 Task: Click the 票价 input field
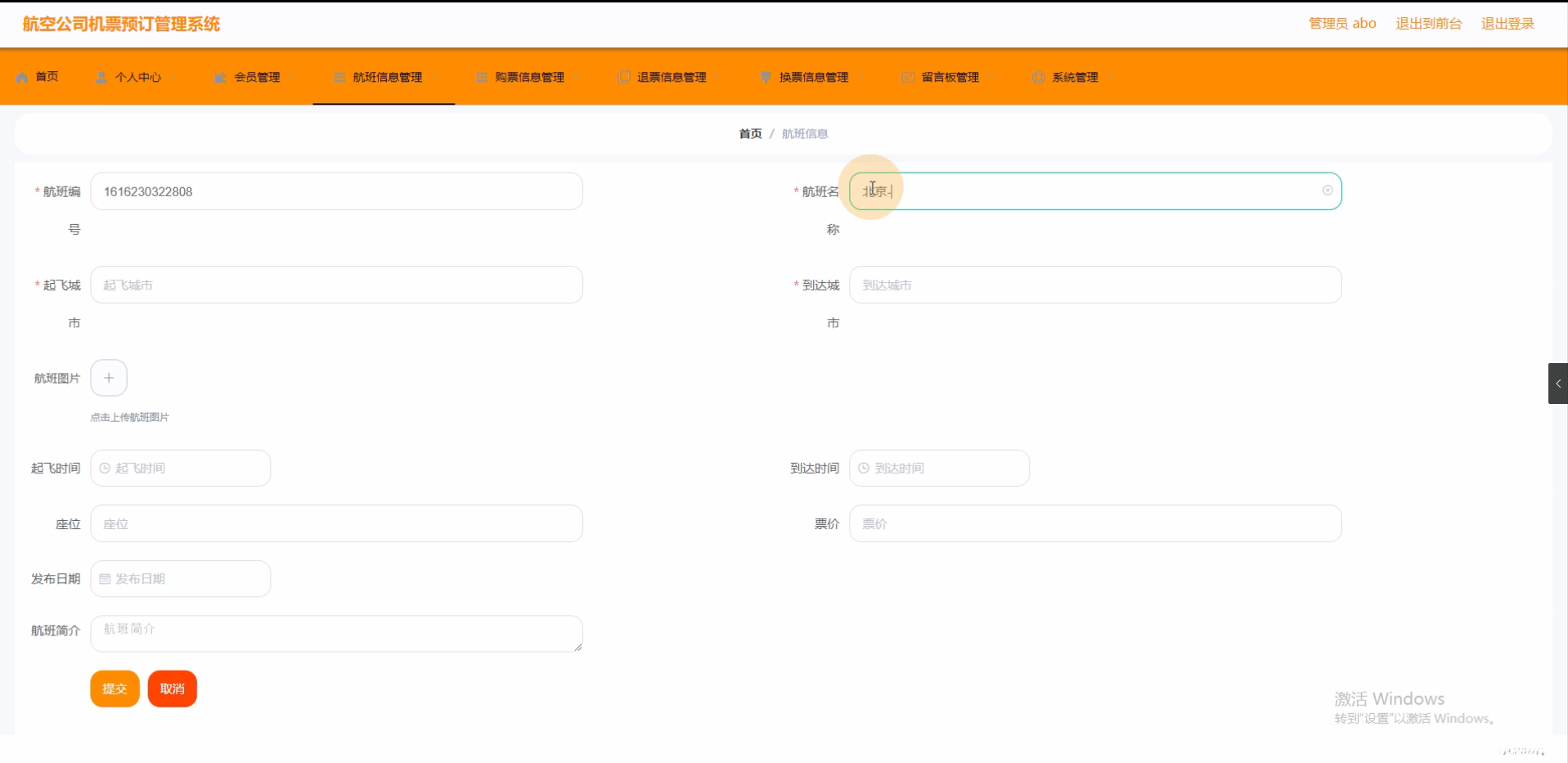click(x=1095, y=523)
